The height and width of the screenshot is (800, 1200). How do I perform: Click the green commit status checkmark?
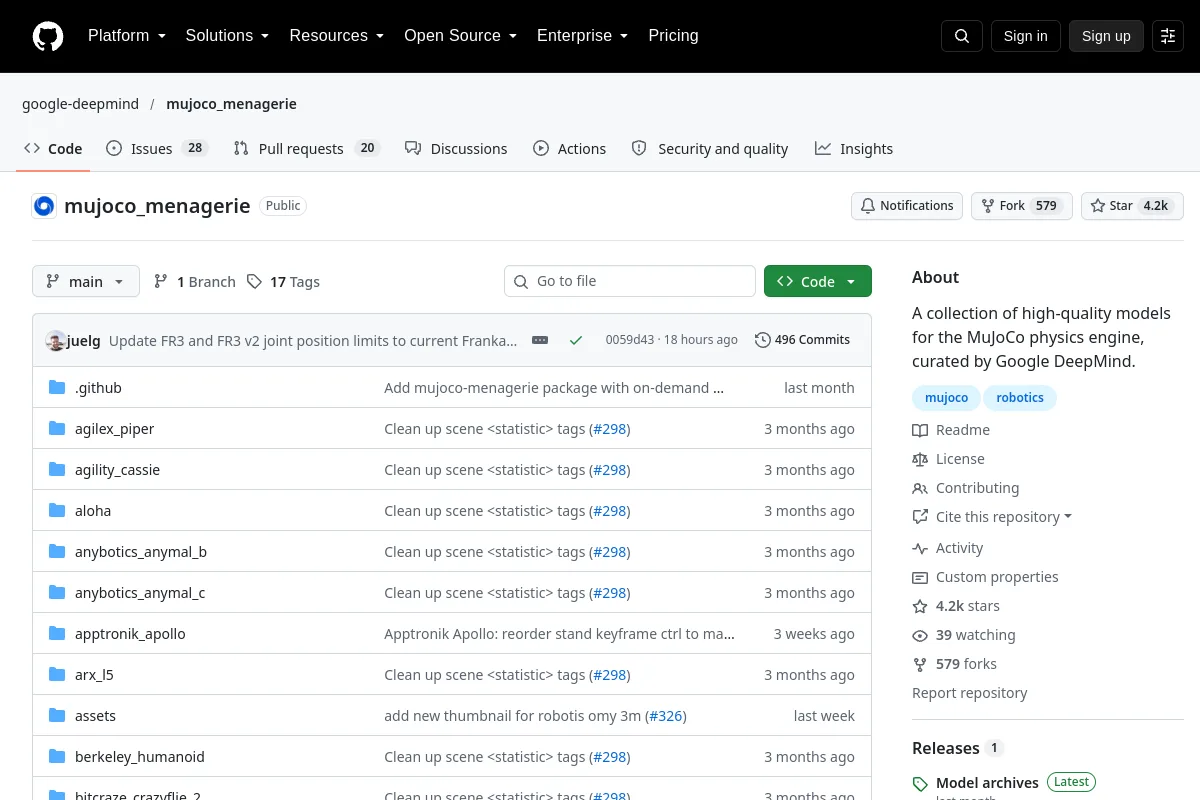[576, 340]
